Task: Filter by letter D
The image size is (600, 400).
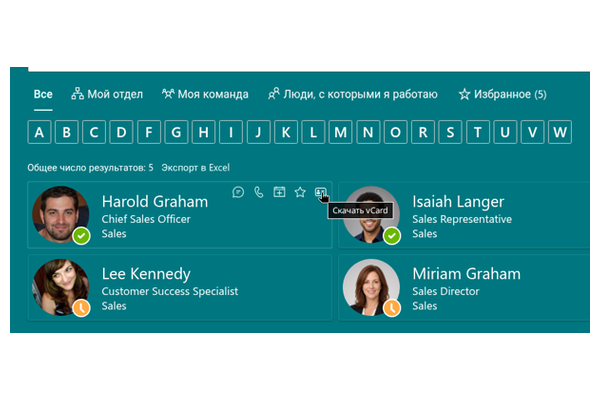Action: coord(121,132)
